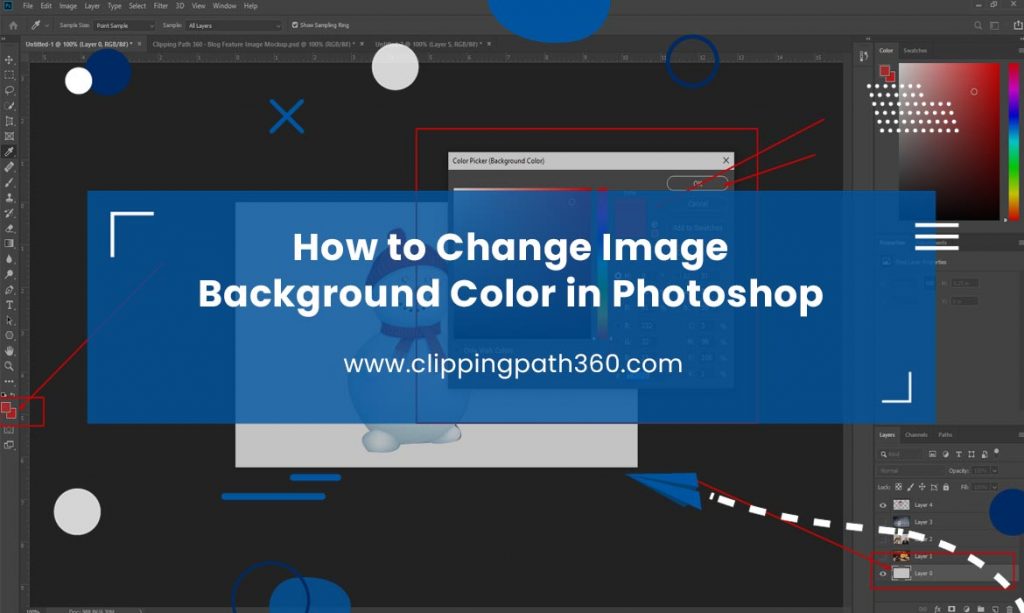
Task: Switch to Clipping Path 360 Mockup document tab
Action: point(253,44)
